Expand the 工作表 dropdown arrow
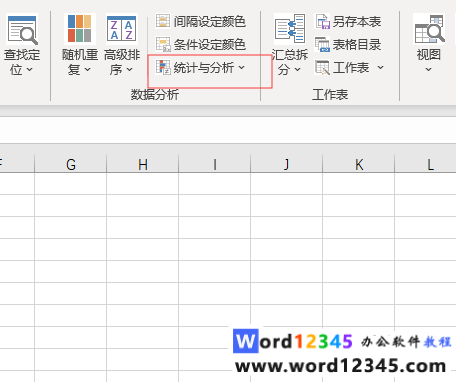Image resolution: width=456 pixels, height=382 pixels. [380, 68]
